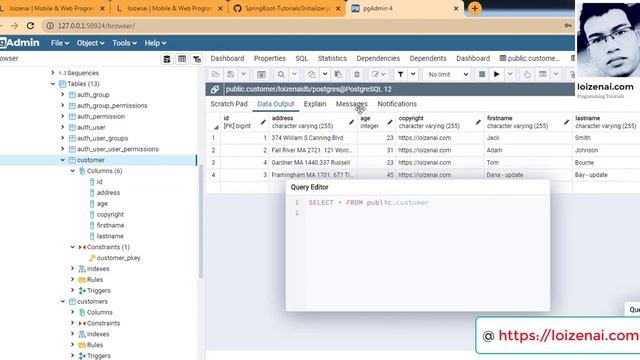Click the connection status icon beside the connection string
This screenshot has width=640, height=360.
tap(215, 89)
